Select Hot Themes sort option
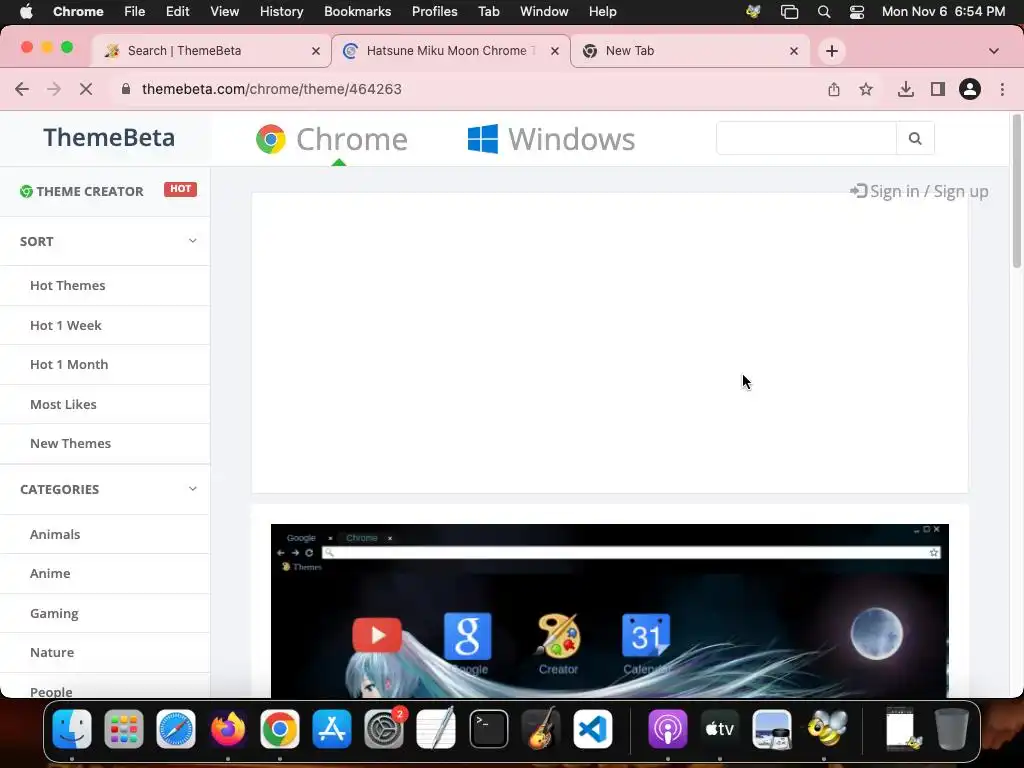 [68, 285]
